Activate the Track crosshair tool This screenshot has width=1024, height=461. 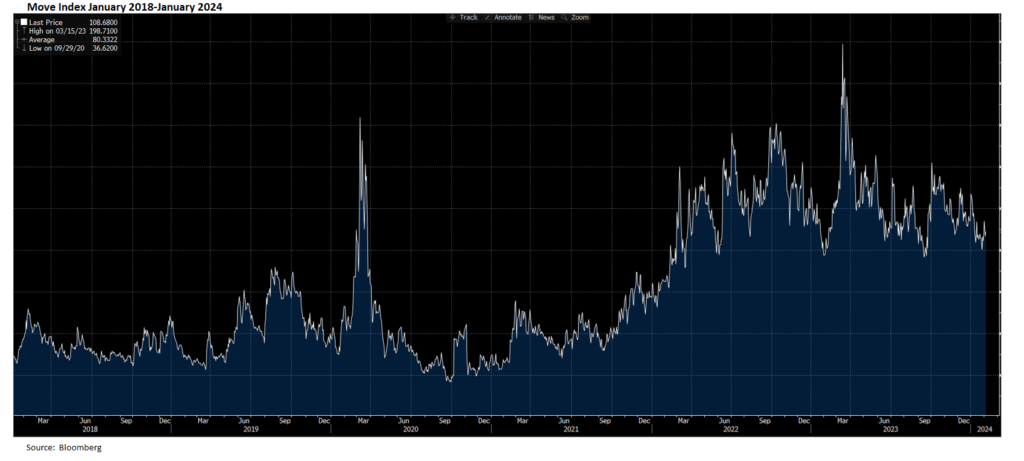point(463,18)
